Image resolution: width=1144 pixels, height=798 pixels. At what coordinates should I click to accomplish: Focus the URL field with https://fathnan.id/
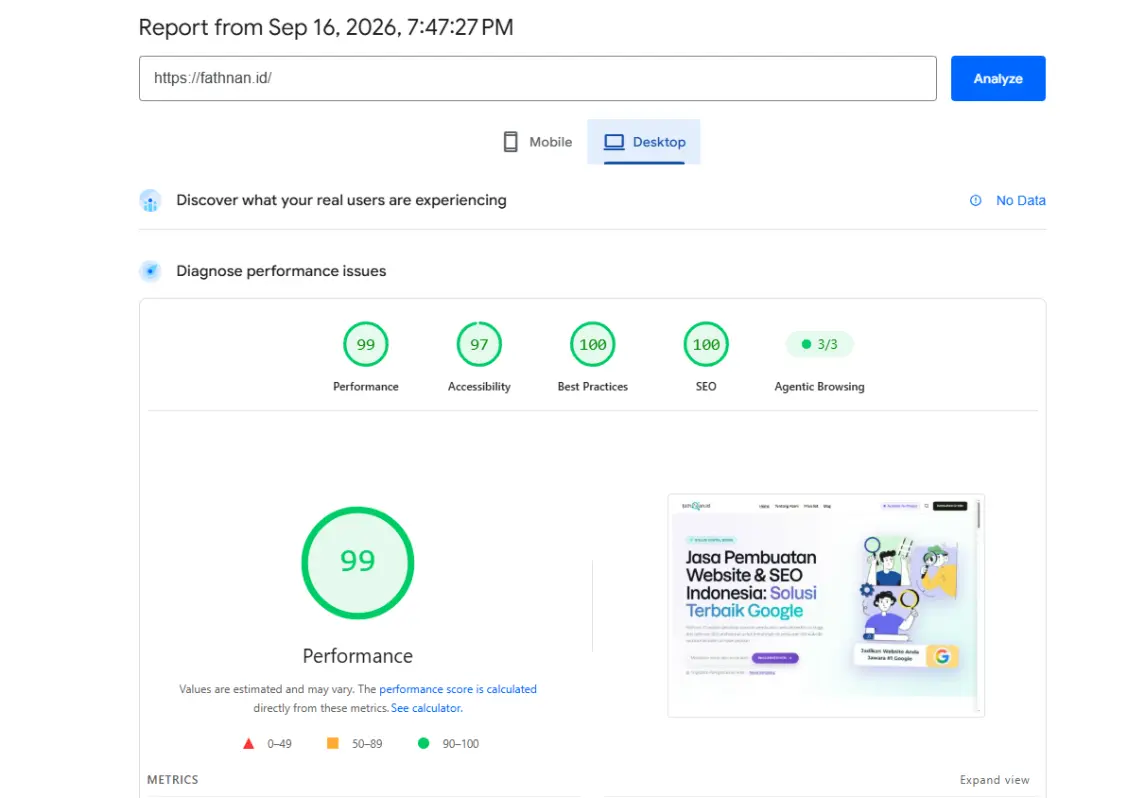(x=538, y=78)
